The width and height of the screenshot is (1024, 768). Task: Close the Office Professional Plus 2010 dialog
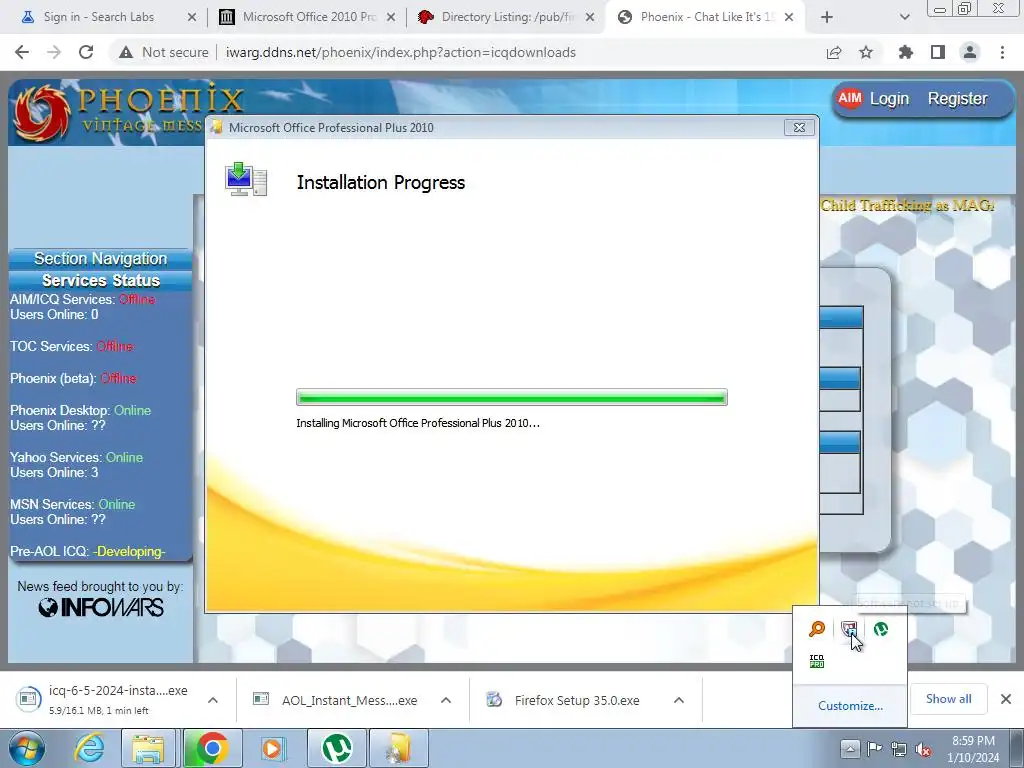[799, 127]
